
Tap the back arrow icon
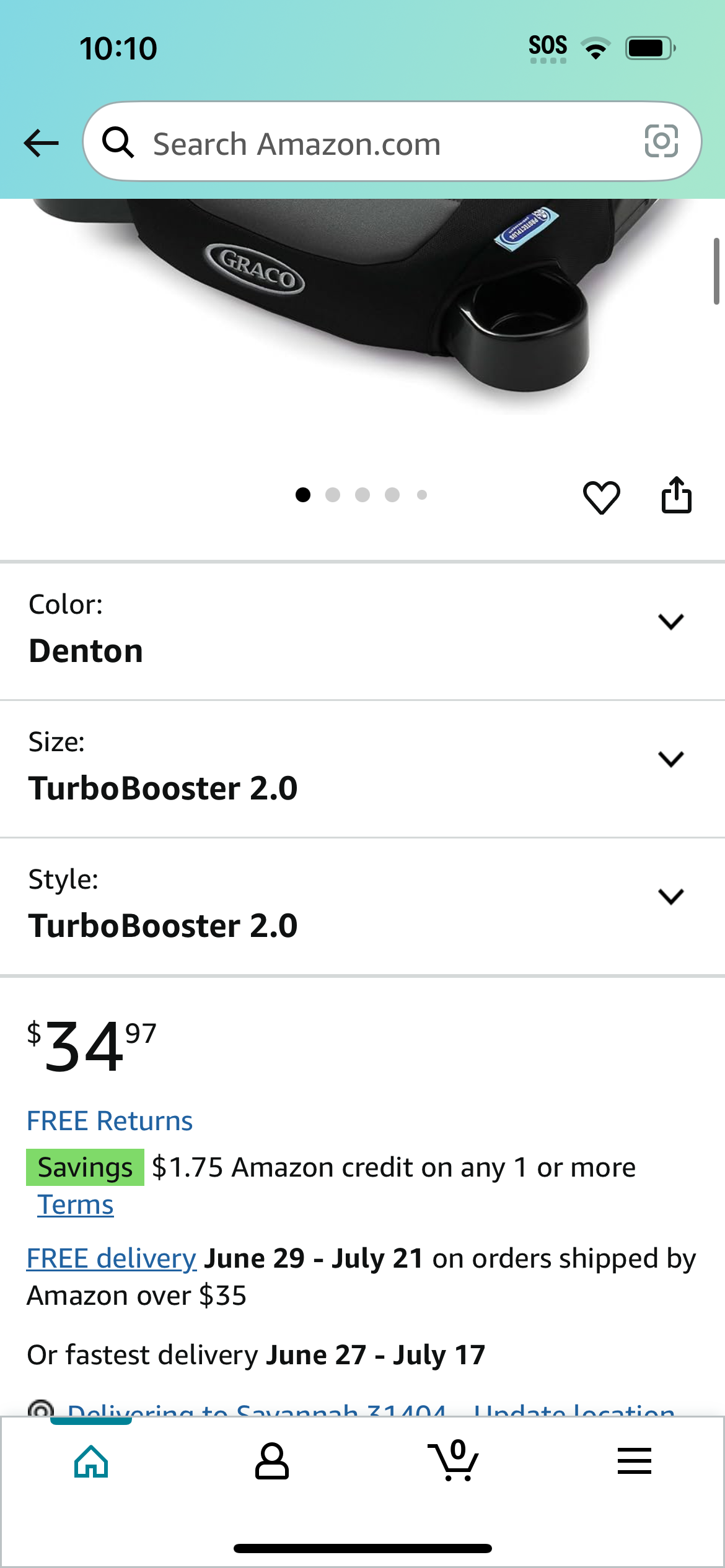(41, 143)
